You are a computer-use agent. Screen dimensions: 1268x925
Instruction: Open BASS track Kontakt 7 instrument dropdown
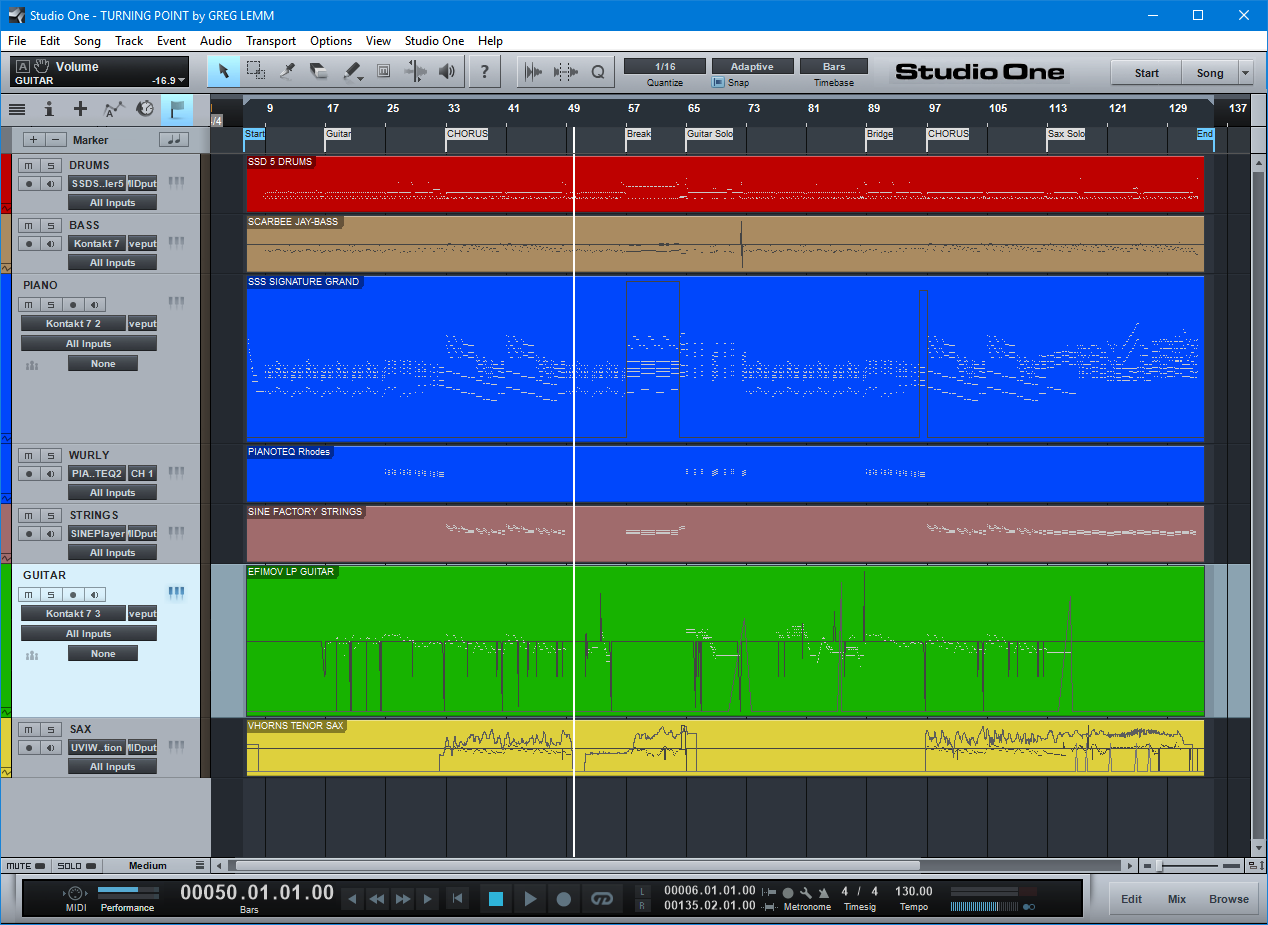[x=97, y=243]
